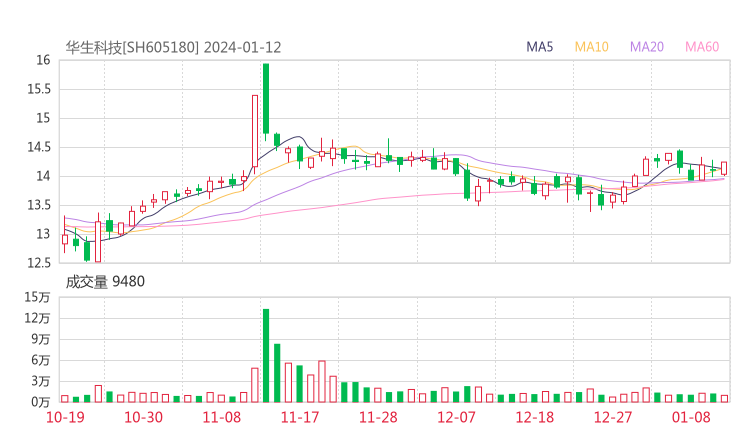This screenshot has height=440, width=740.
Task: Click the 15.5 price axis label
Action: 39,89
